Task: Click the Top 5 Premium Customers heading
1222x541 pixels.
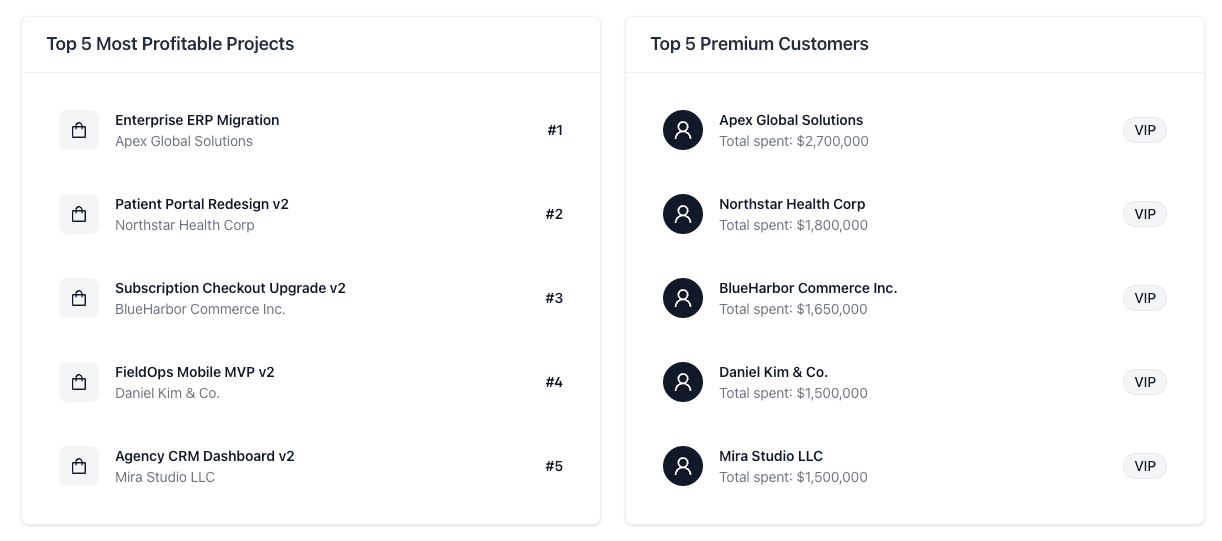Action: [x=759, y=44]
